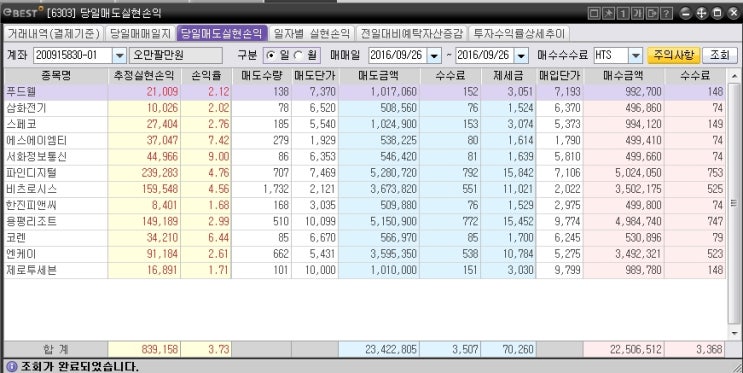Viewport: 743px width, 373px height.
Task: Click the 조회 query button
Action: point(719,55)
